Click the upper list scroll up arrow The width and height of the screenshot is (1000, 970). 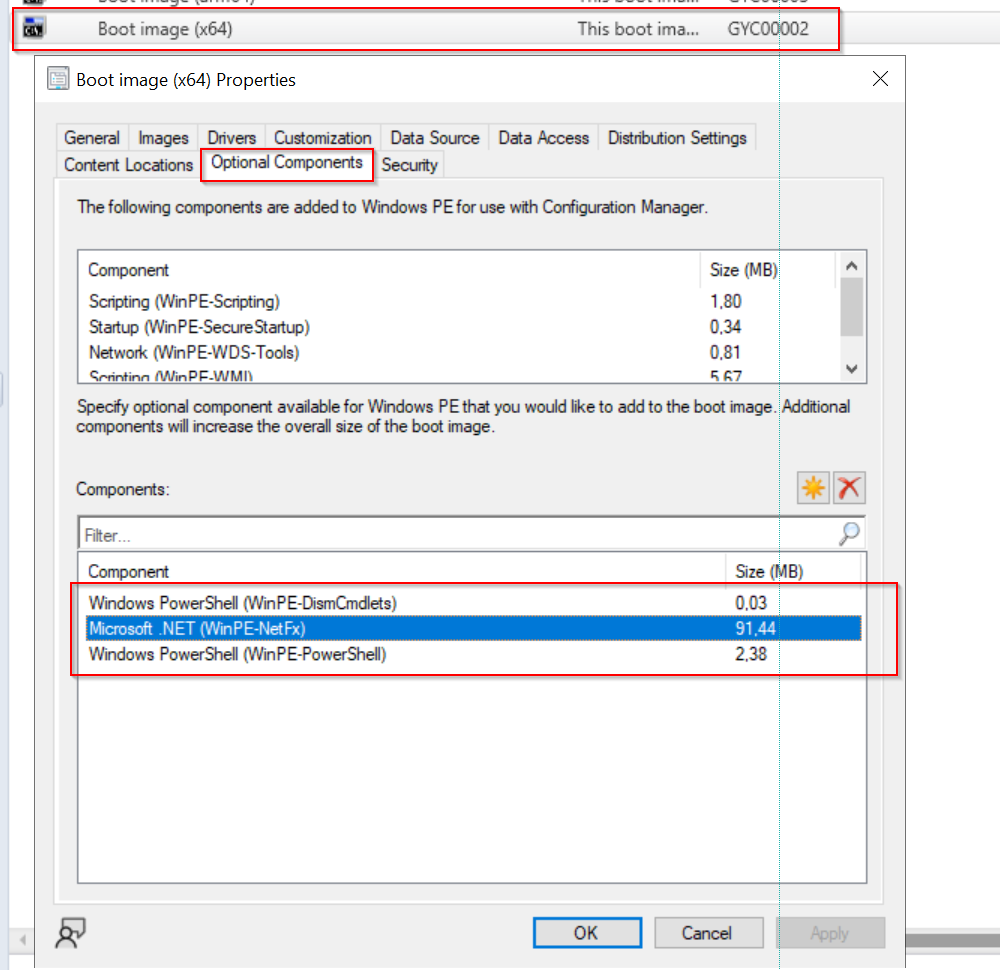(x=851, y=265)
